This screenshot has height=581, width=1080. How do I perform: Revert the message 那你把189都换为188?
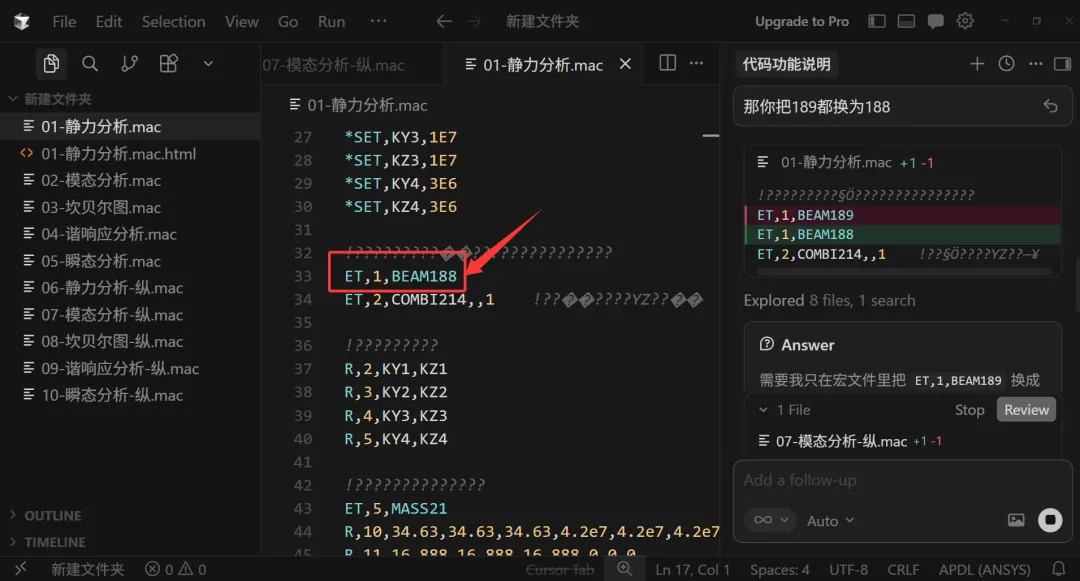pyautogui.click(x=1050, y=106)
